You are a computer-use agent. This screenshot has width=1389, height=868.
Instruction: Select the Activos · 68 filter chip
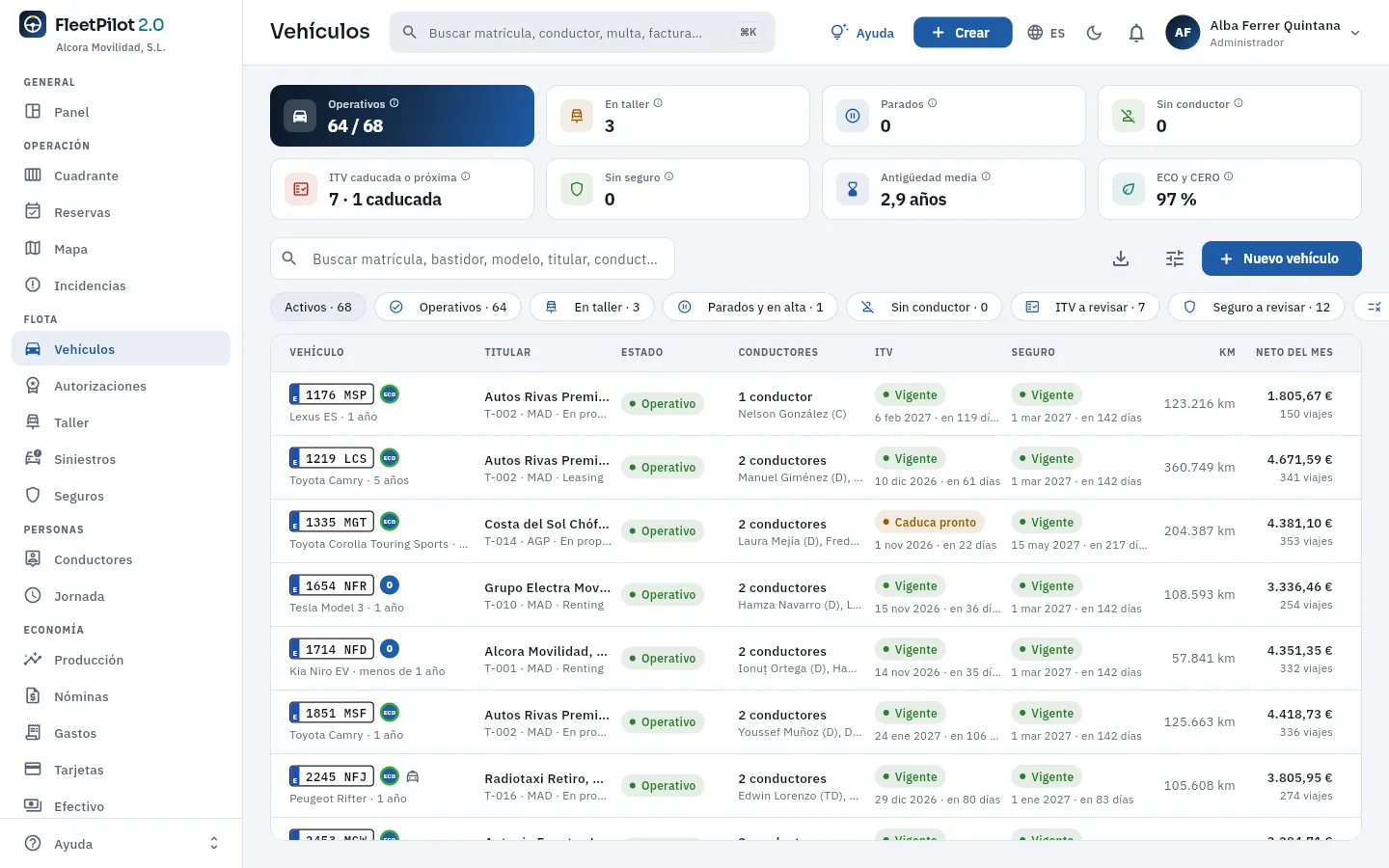pos(318,307)
